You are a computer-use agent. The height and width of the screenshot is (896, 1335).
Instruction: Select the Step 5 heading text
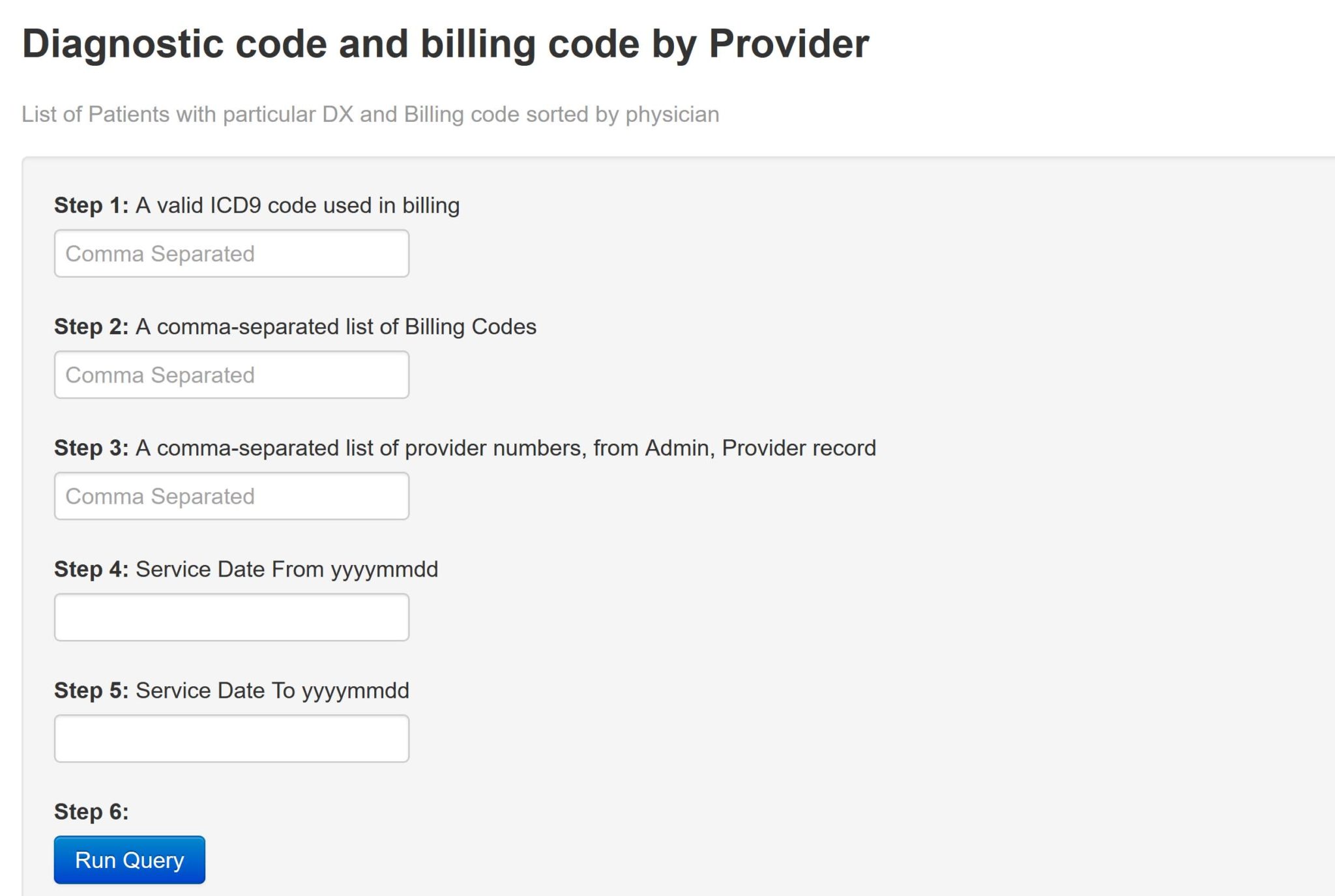point(231,691)
